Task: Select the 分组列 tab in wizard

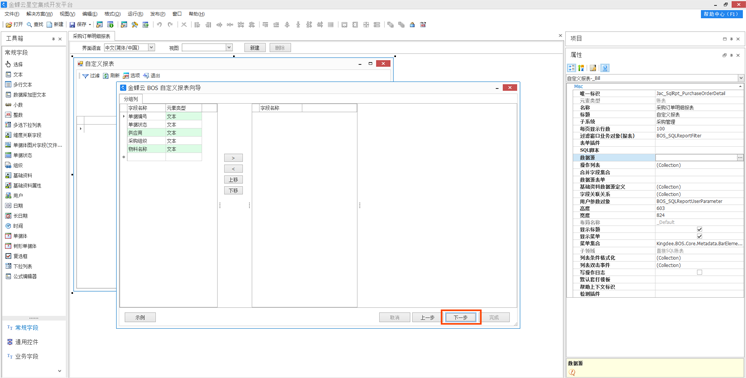Action: click(130, 99)
